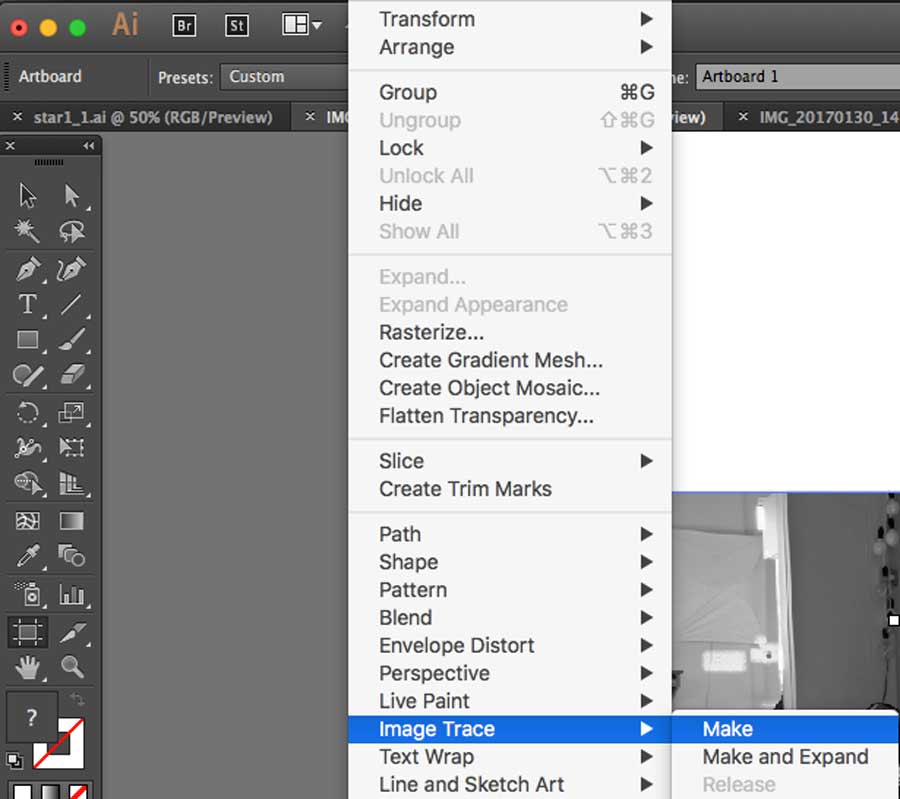Image resolution: width=900 pixels, height=799 pixels.
Task: Choose the Hand tool
Action: (x=28, y=665)
